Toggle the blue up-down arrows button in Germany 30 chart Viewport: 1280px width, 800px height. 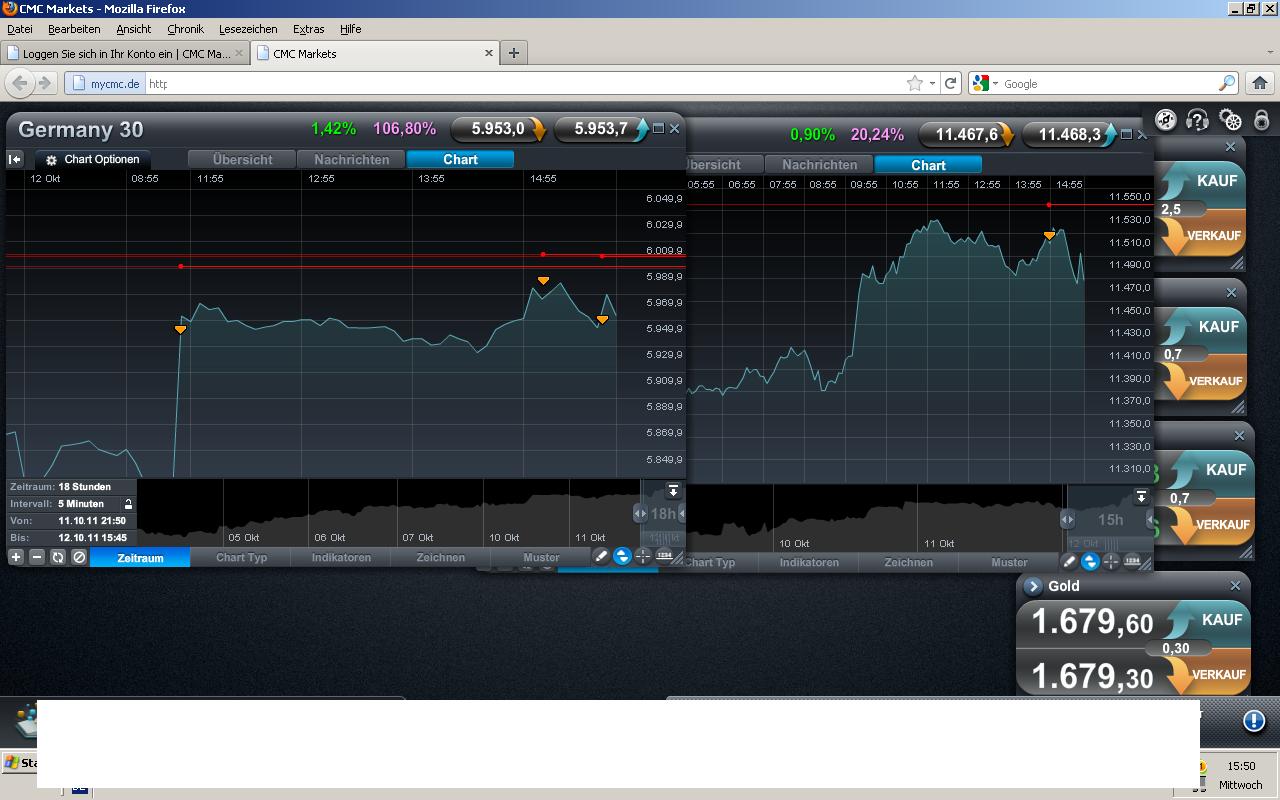tap(622, 556)
